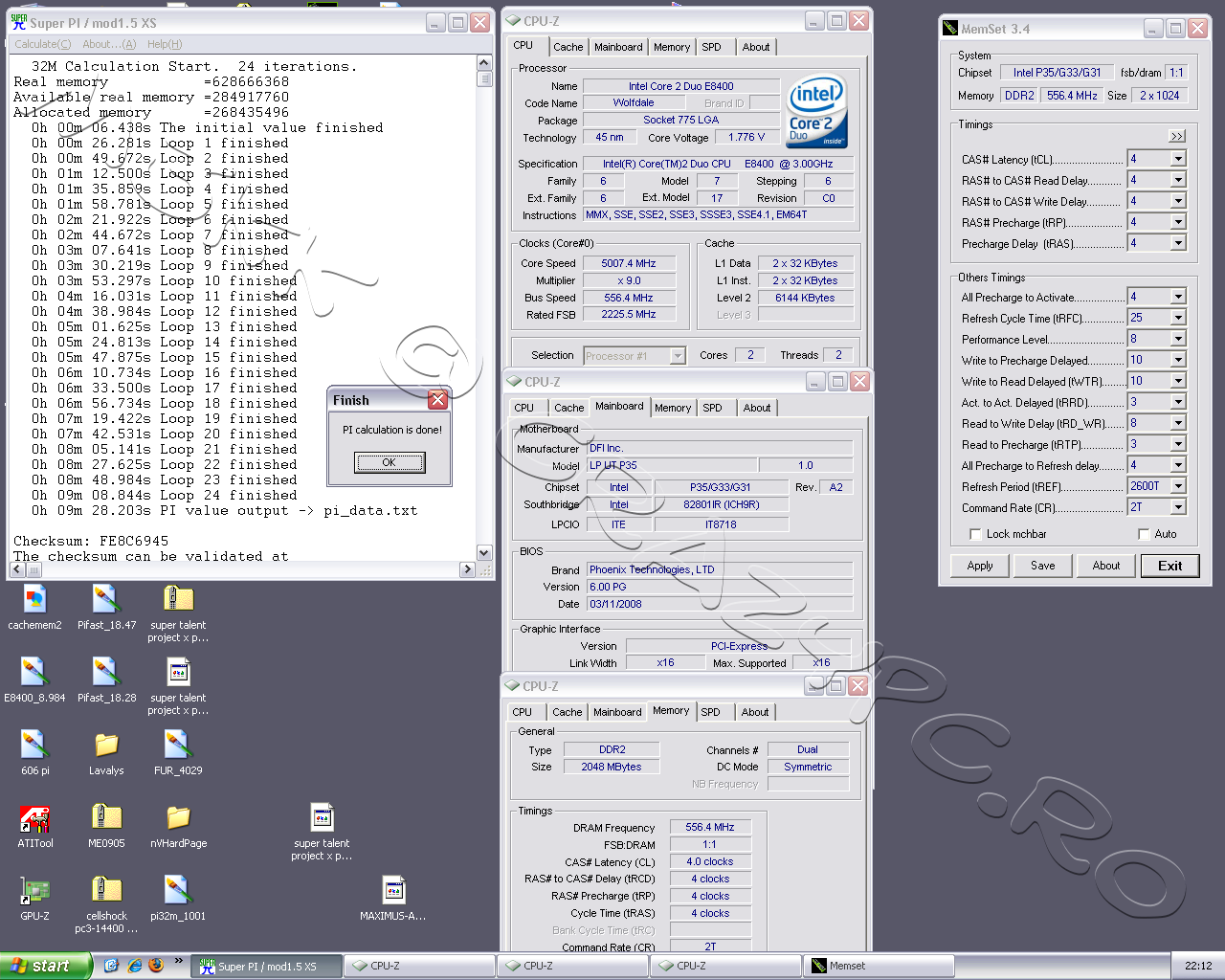This screenshot has height=980, width=1225.
Task: Expand quick launch overflow chevron
Action: click(x=178, y=961)
